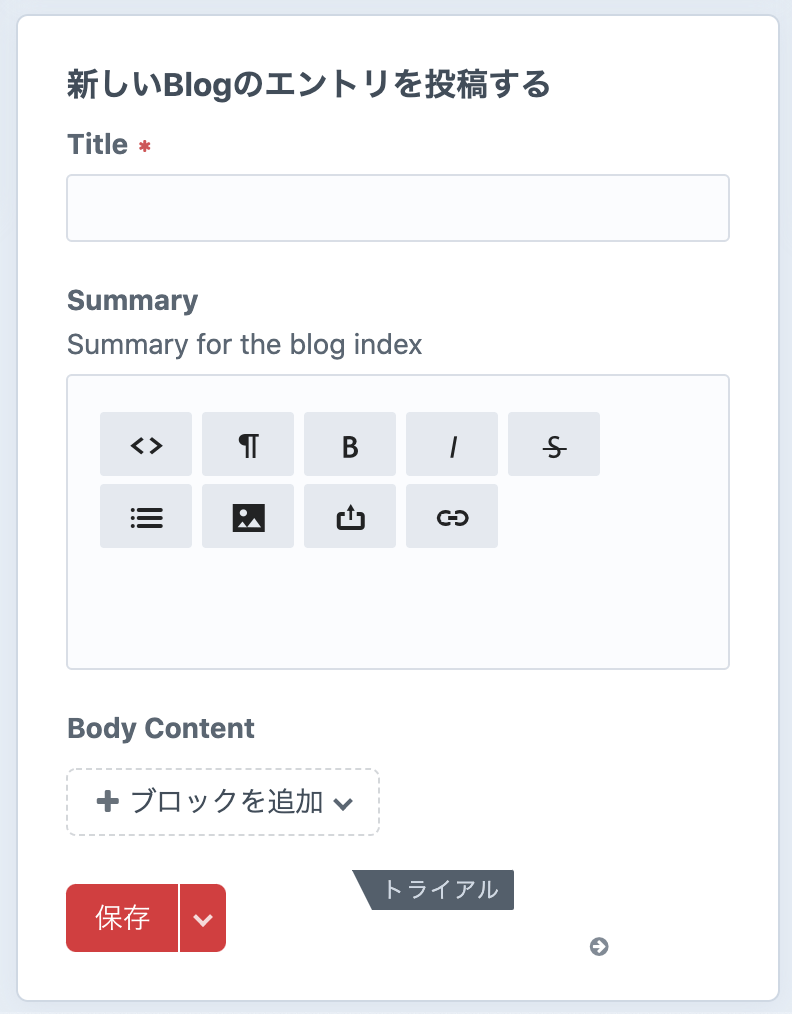Click the Title field label

(x=97, y=145)
